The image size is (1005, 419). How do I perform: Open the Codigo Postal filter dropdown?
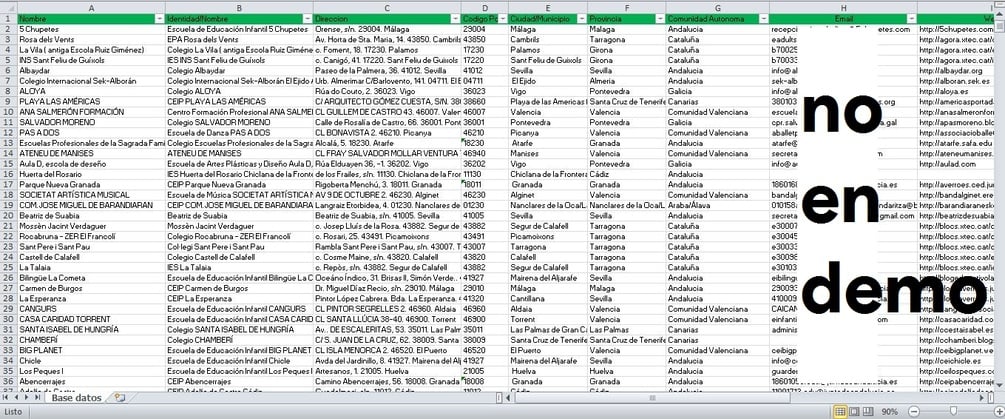click(x=503, y=19)
